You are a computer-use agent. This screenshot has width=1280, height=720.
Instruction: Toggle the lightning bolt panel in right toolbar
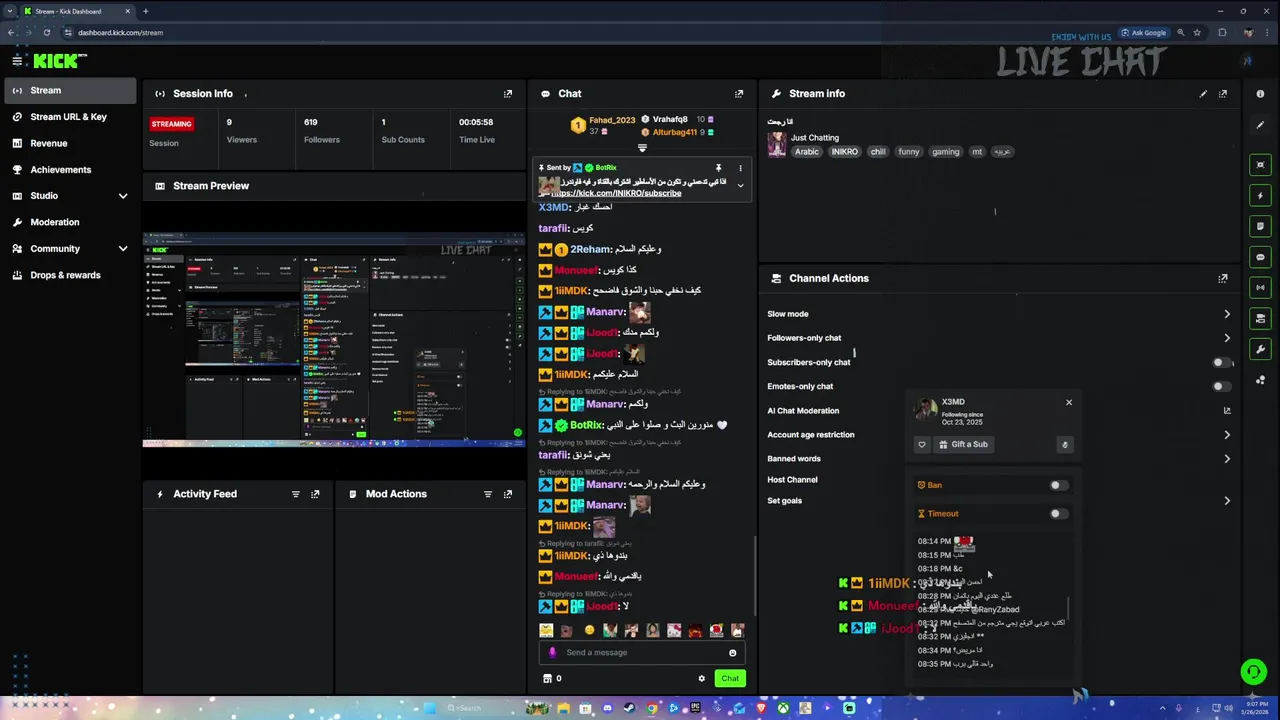click(x=1260, y=196)
